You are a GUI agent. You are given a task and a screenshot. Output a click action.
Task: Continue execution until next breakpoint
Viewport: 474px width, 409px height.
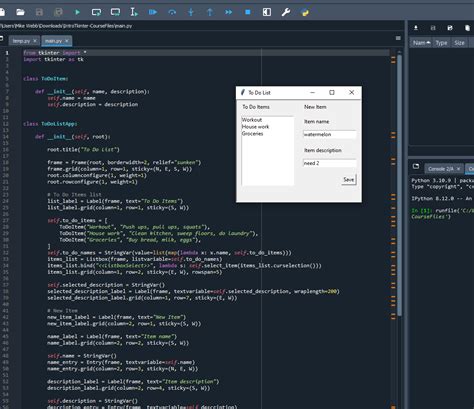(x=229, y=12)
